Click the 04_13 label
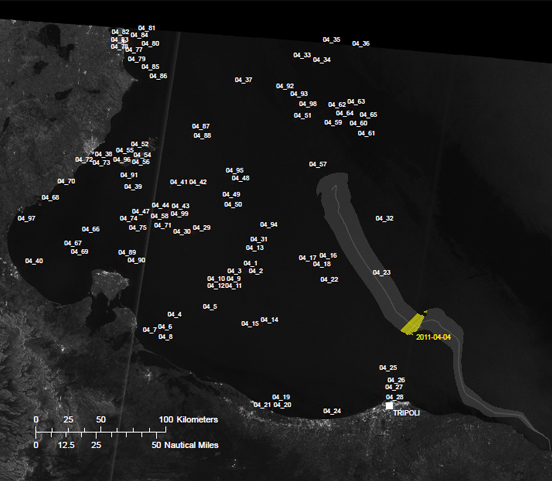The image size is (552, 481). click(x=255, y=248)
